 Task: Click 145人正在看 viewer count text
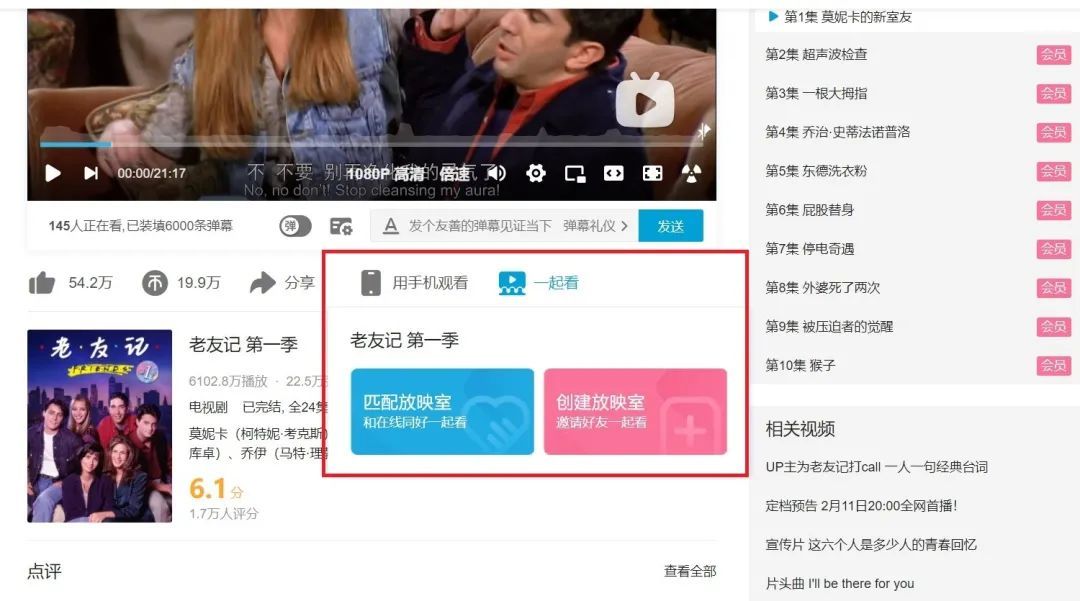click(x=141, y=226)
